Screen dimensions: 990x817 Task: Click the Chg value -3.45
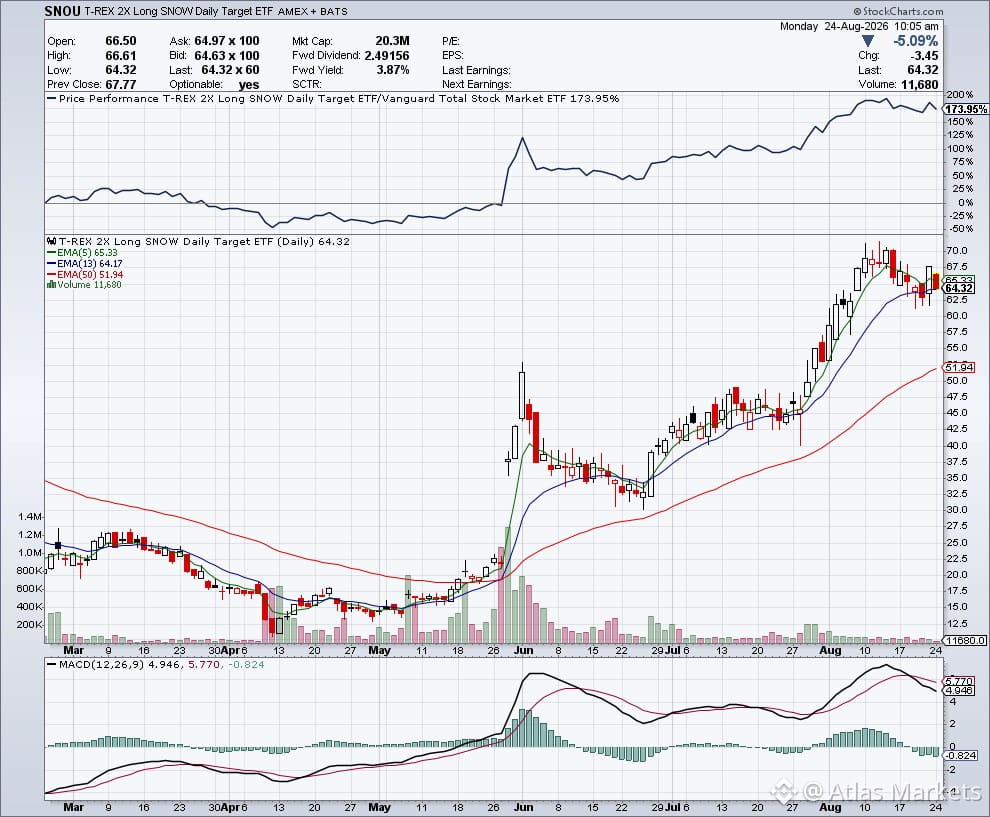coord(925,56)
